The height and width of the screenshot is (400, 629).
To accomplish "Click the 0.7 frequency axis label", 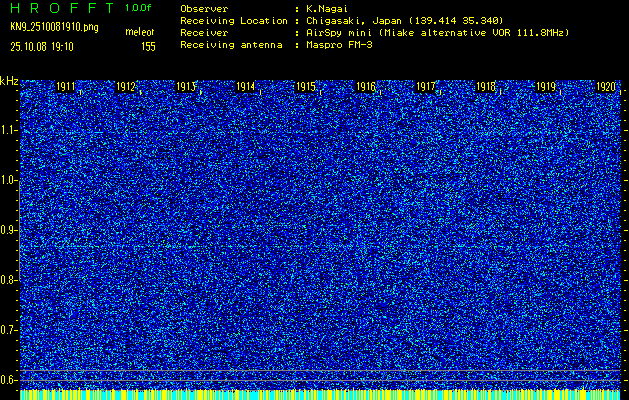I will (9, 330).
